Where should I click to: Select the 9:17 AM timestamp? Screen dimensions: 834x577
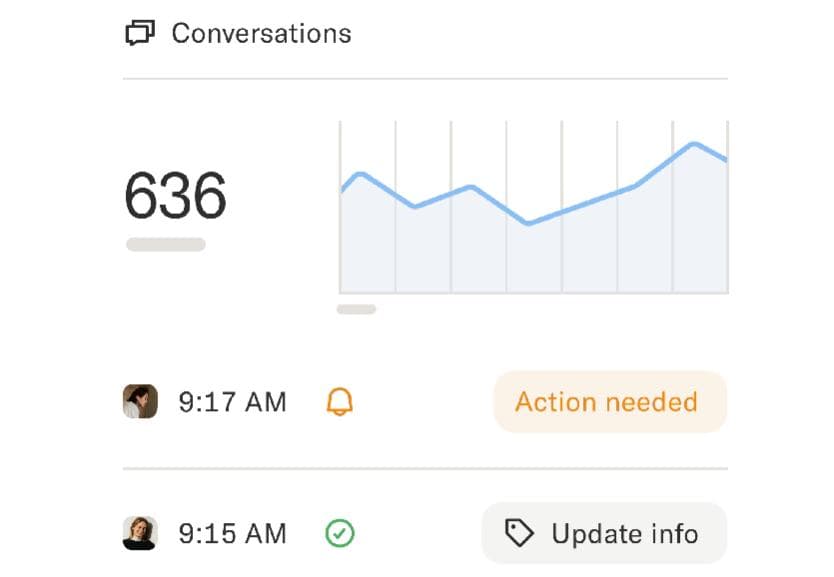coord(233,402)
